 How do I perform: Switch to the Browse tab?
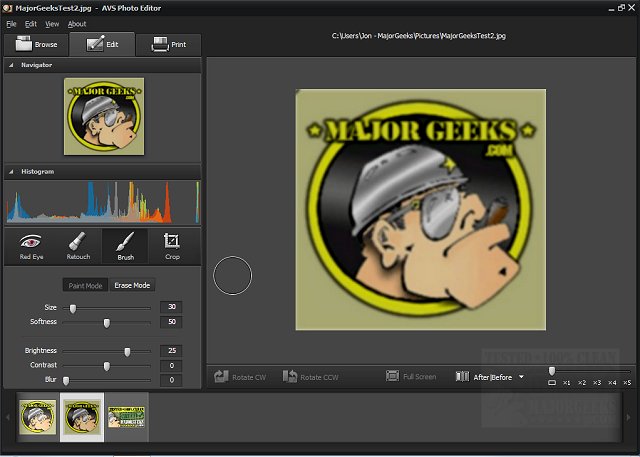[x=35, y=44]
